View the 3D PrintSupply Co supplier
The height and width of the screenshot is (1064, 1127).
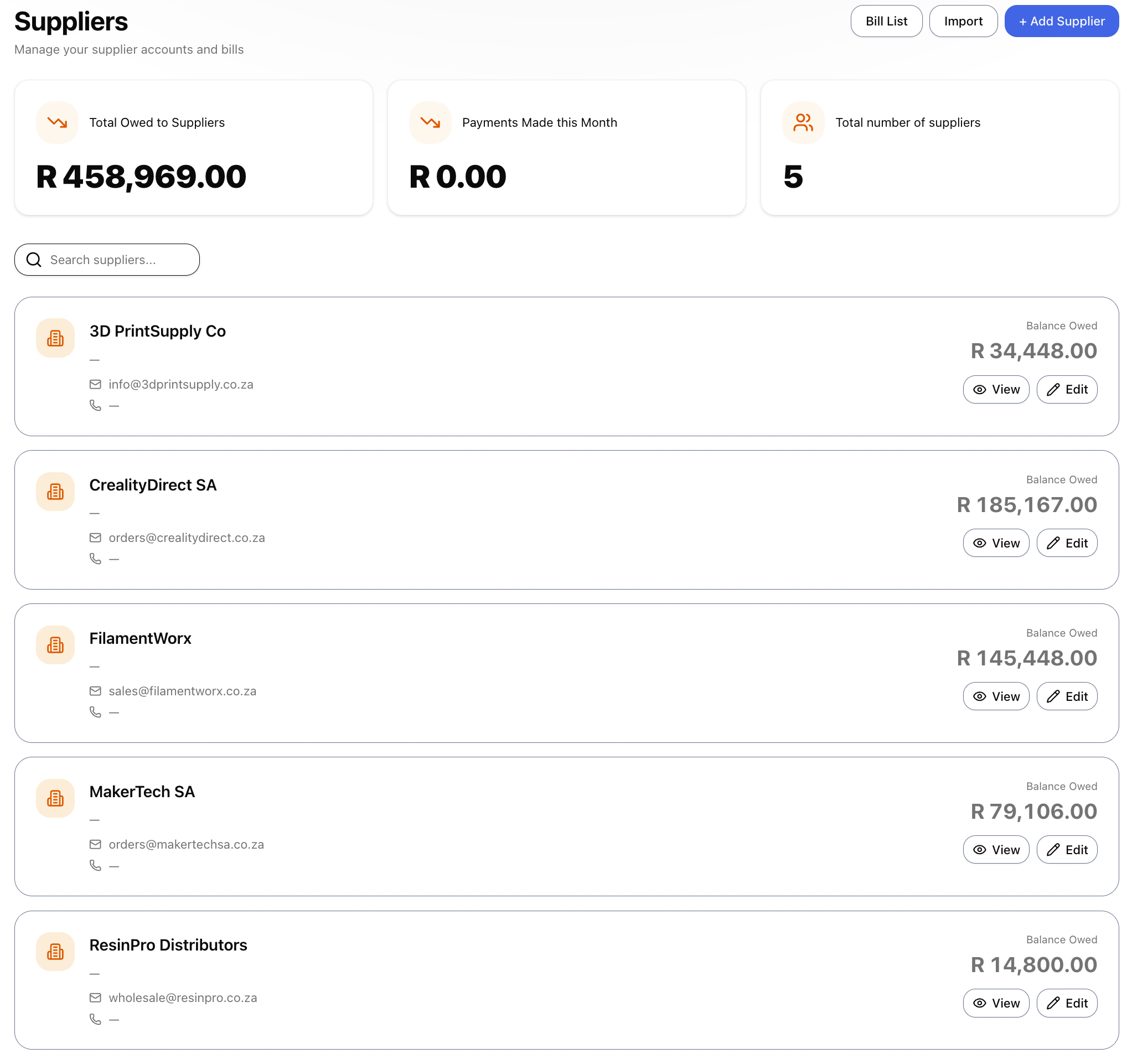995,389
